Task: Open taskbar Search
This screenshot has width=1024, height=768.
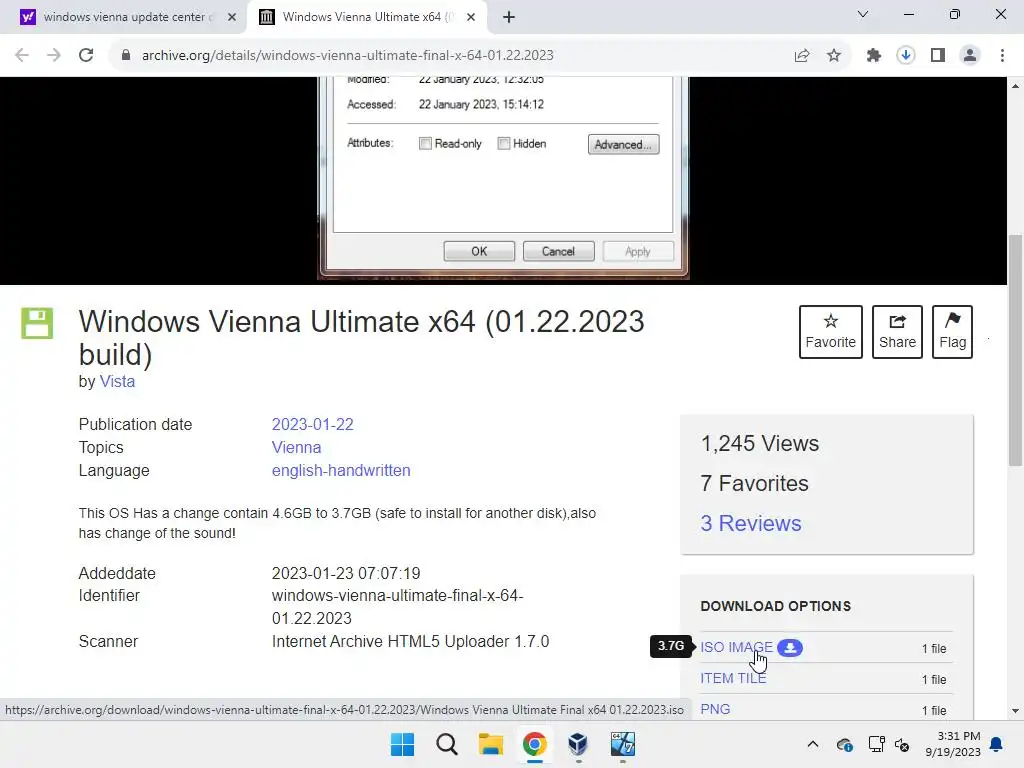Action: (x=447, y=744)
